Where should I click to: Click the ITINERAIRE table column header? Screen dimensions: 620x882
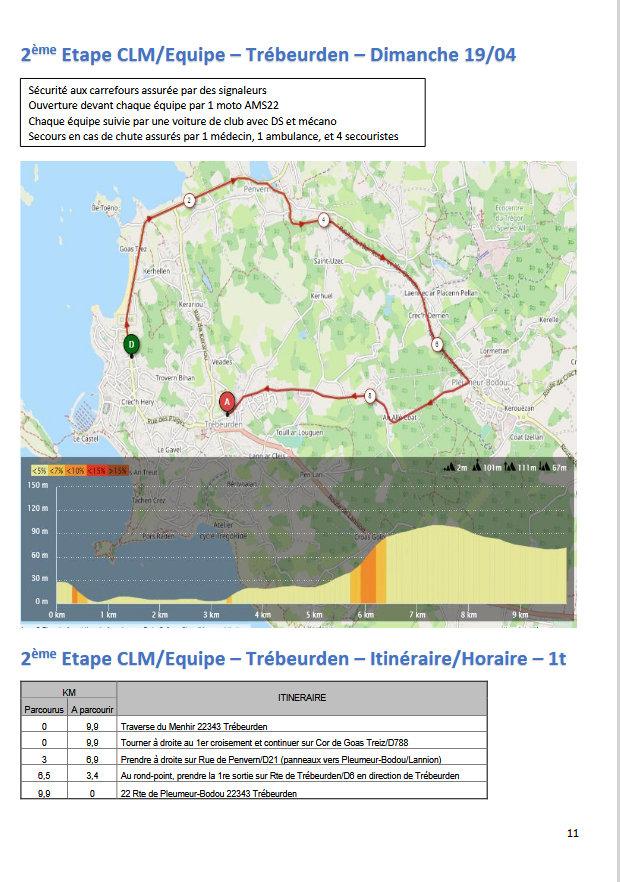pos(301,697)
